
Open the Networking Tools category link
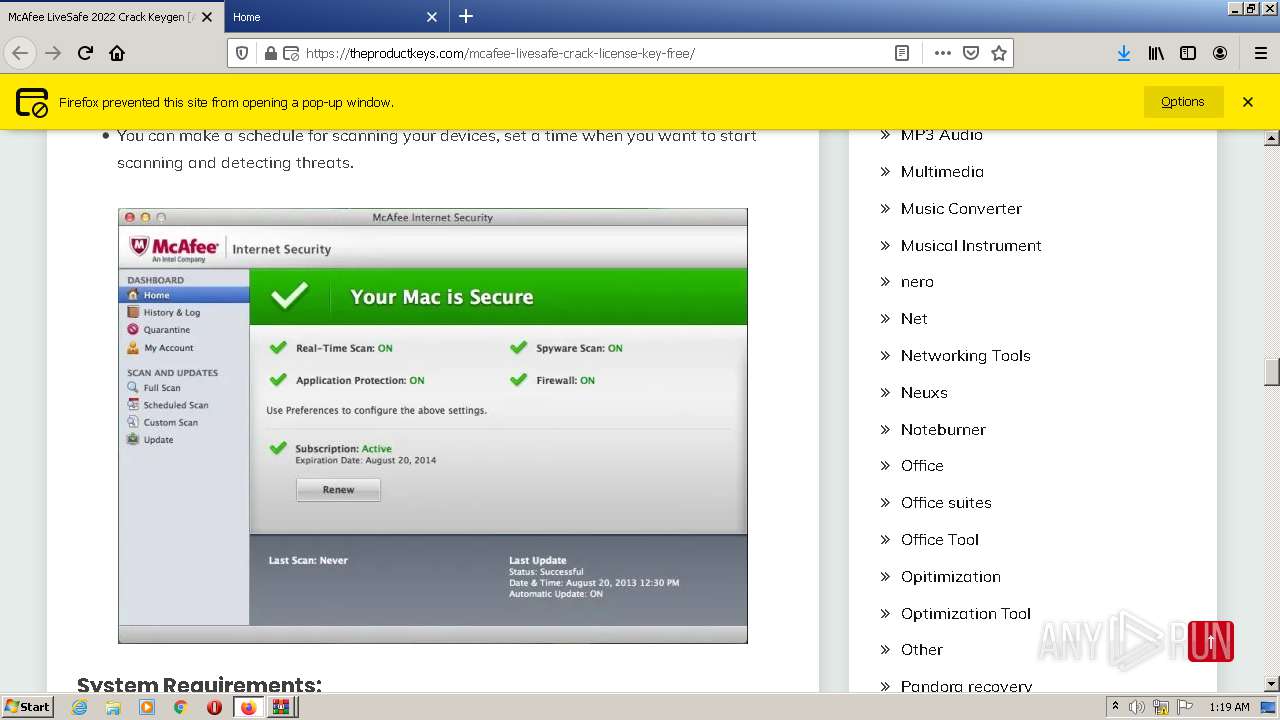965,356
